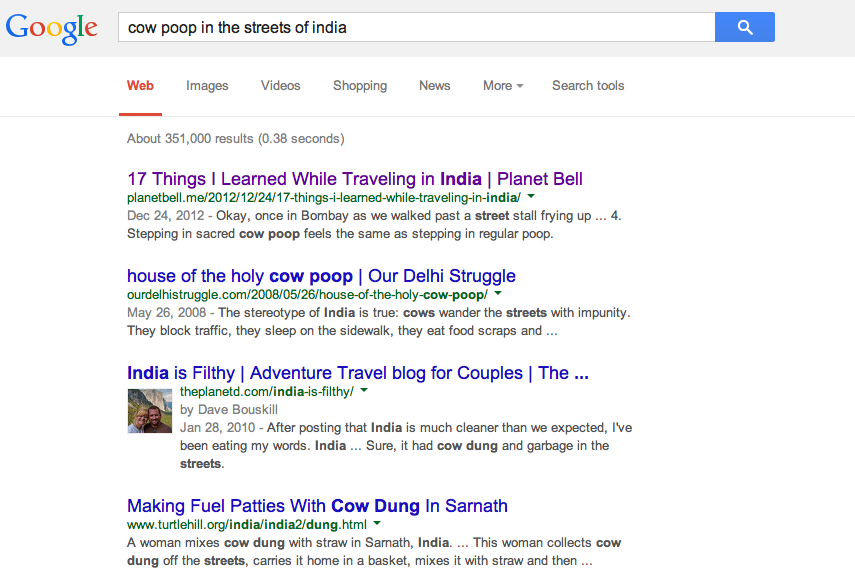Open 'India is Filthy' search result

pos(357,373)
